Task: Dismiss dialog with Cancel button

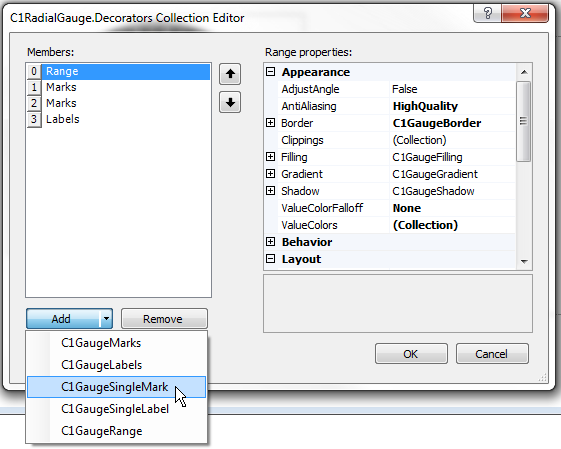Action: [x=492, y=354]
